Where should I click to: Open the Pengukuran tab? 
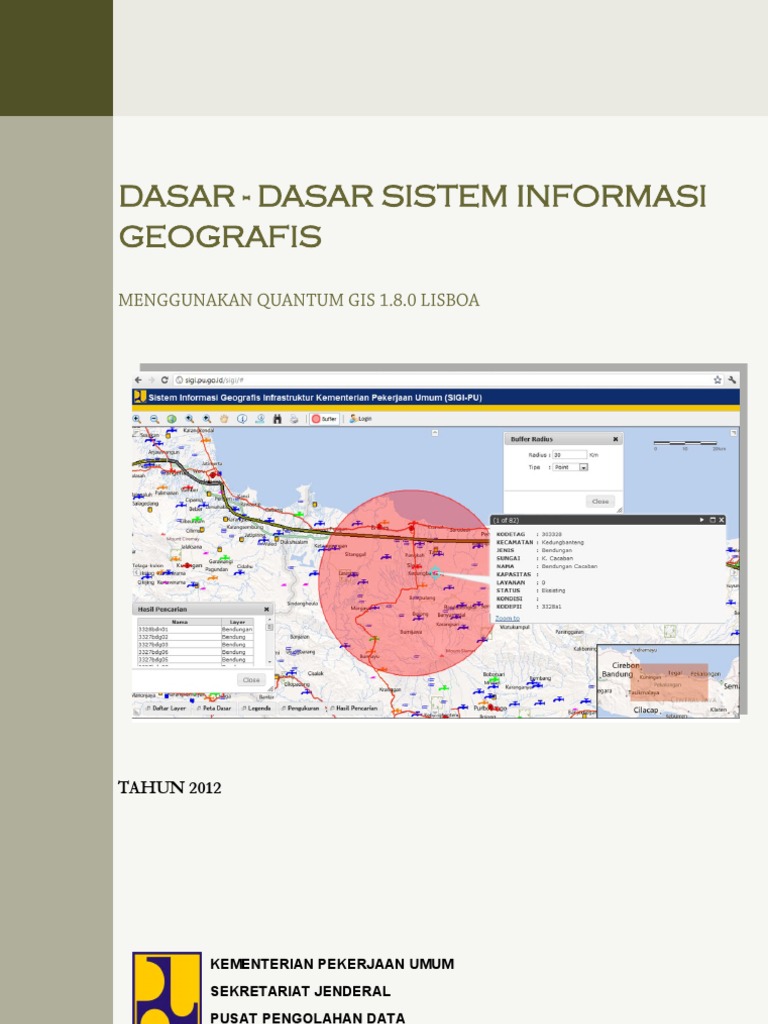tap(301, 708)
